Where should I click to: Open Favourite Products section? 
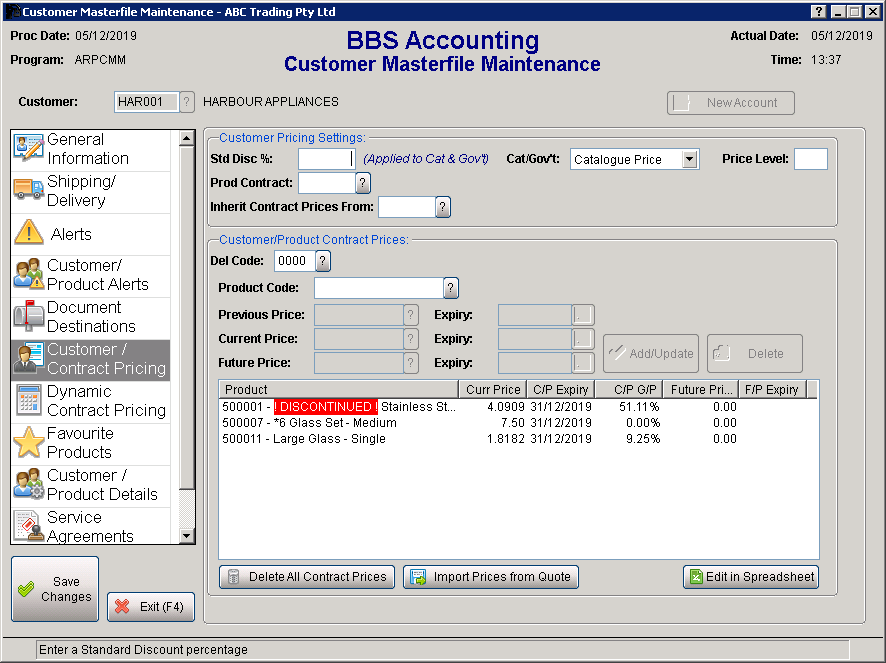click(90, 443)
